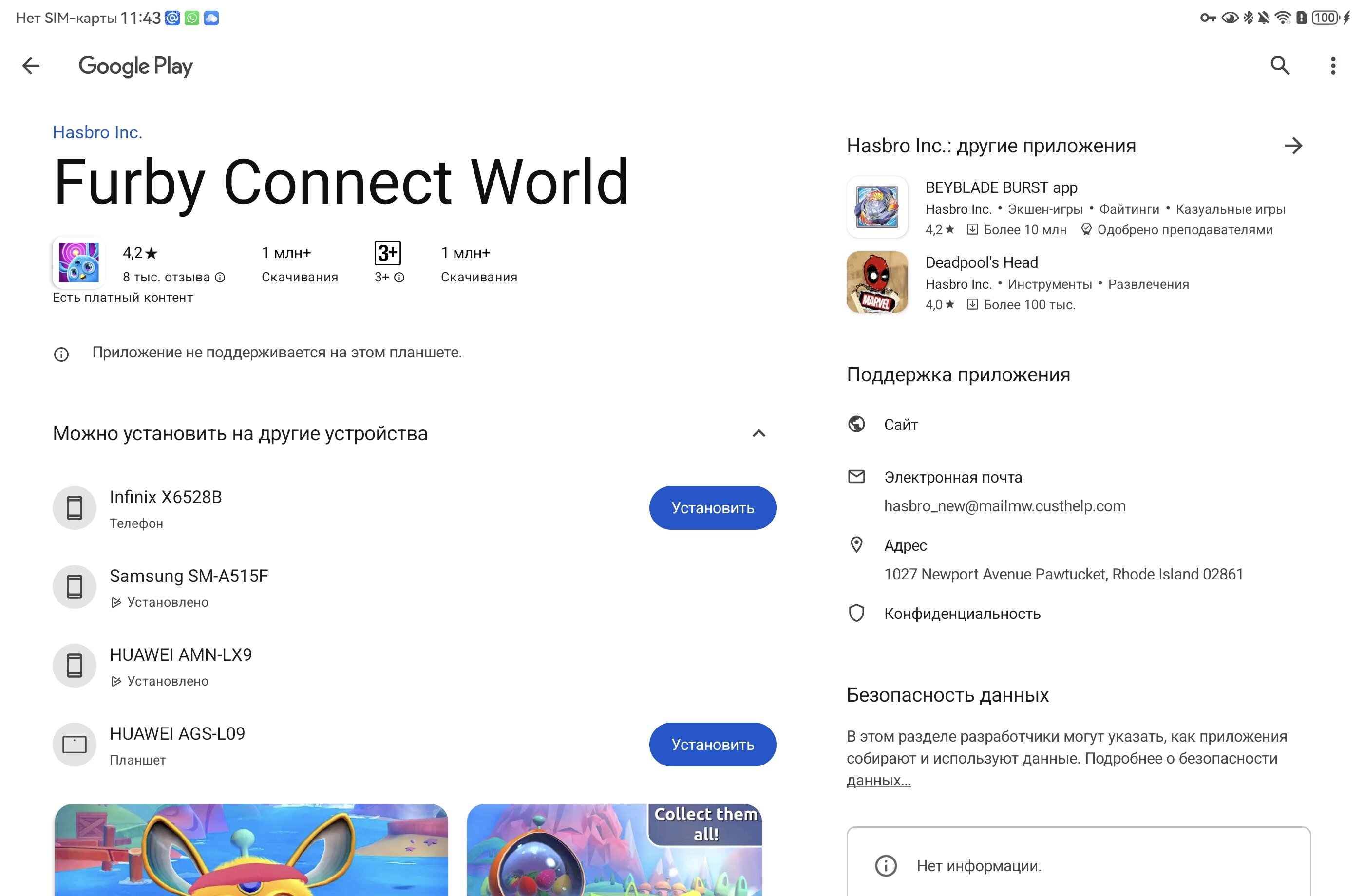Tap the Furby Connect World app icon
This screenshot has width=1364, height=896.
78,262
